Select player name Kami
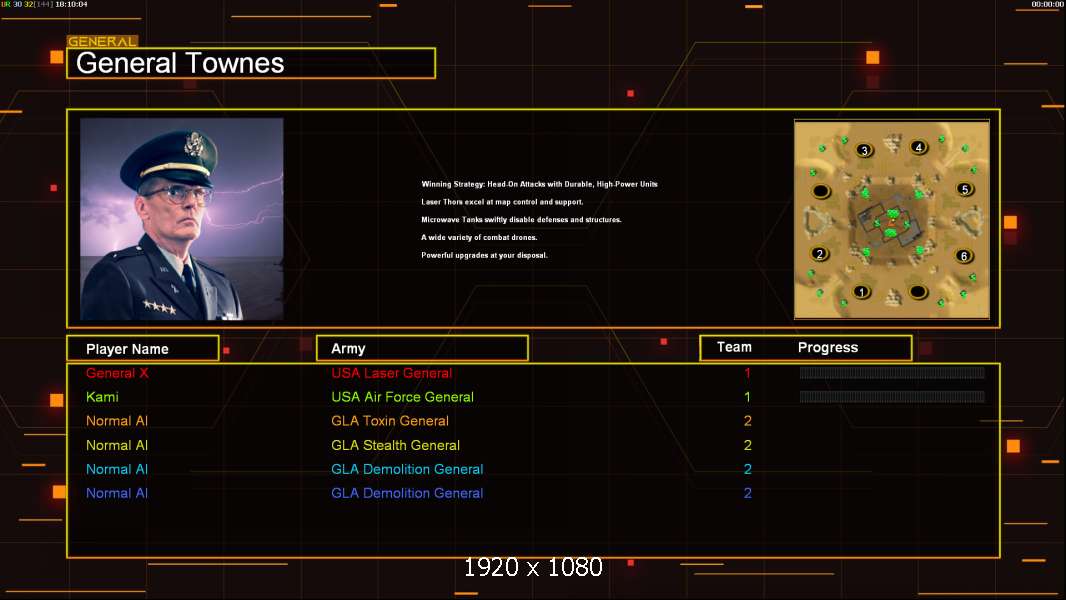 (102, 397)
